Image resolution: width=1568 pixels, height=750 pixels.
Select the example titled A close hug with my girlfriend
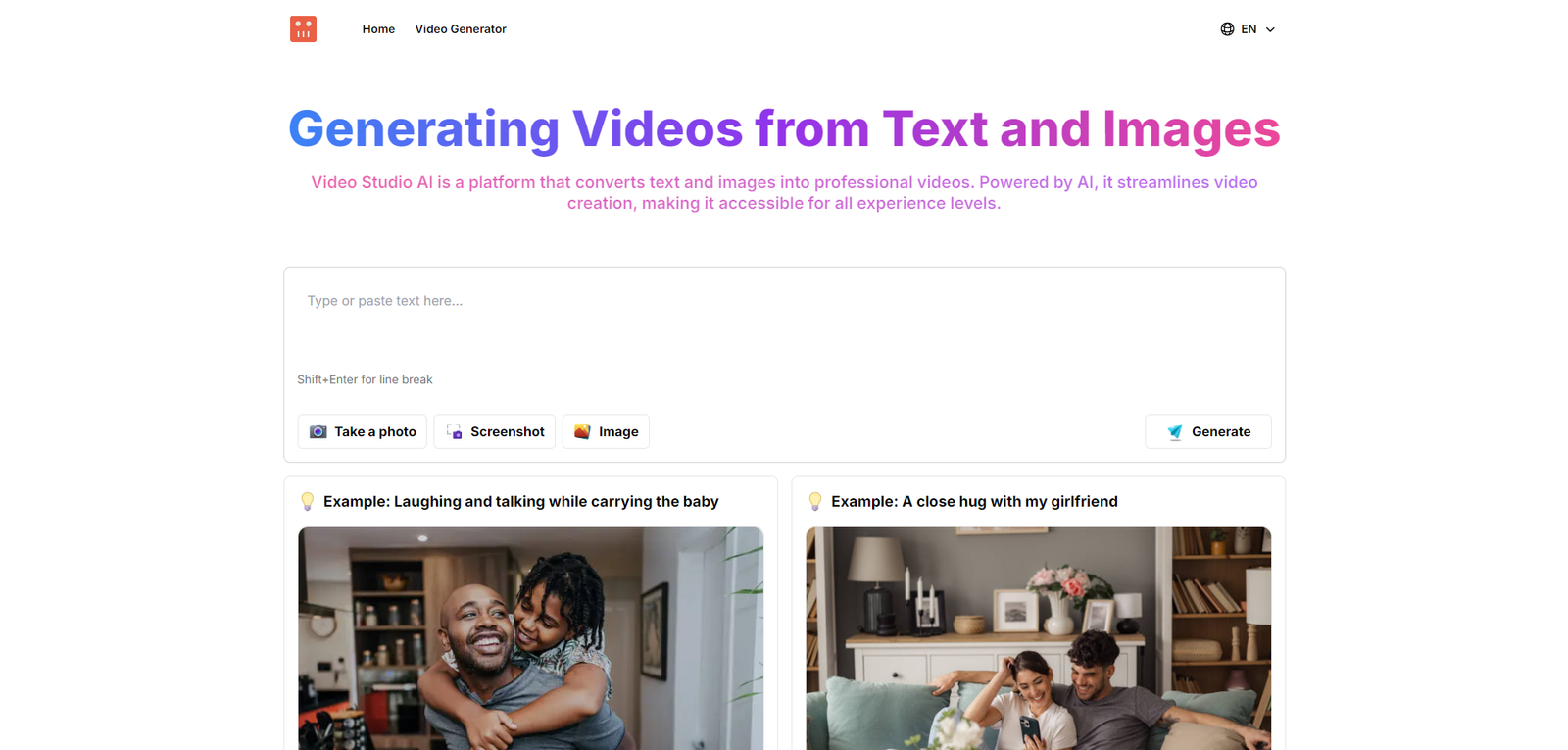(974, 501)
